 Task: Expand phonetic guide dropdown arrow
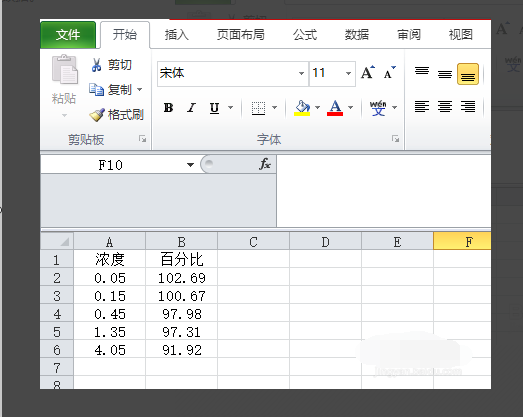394,107
